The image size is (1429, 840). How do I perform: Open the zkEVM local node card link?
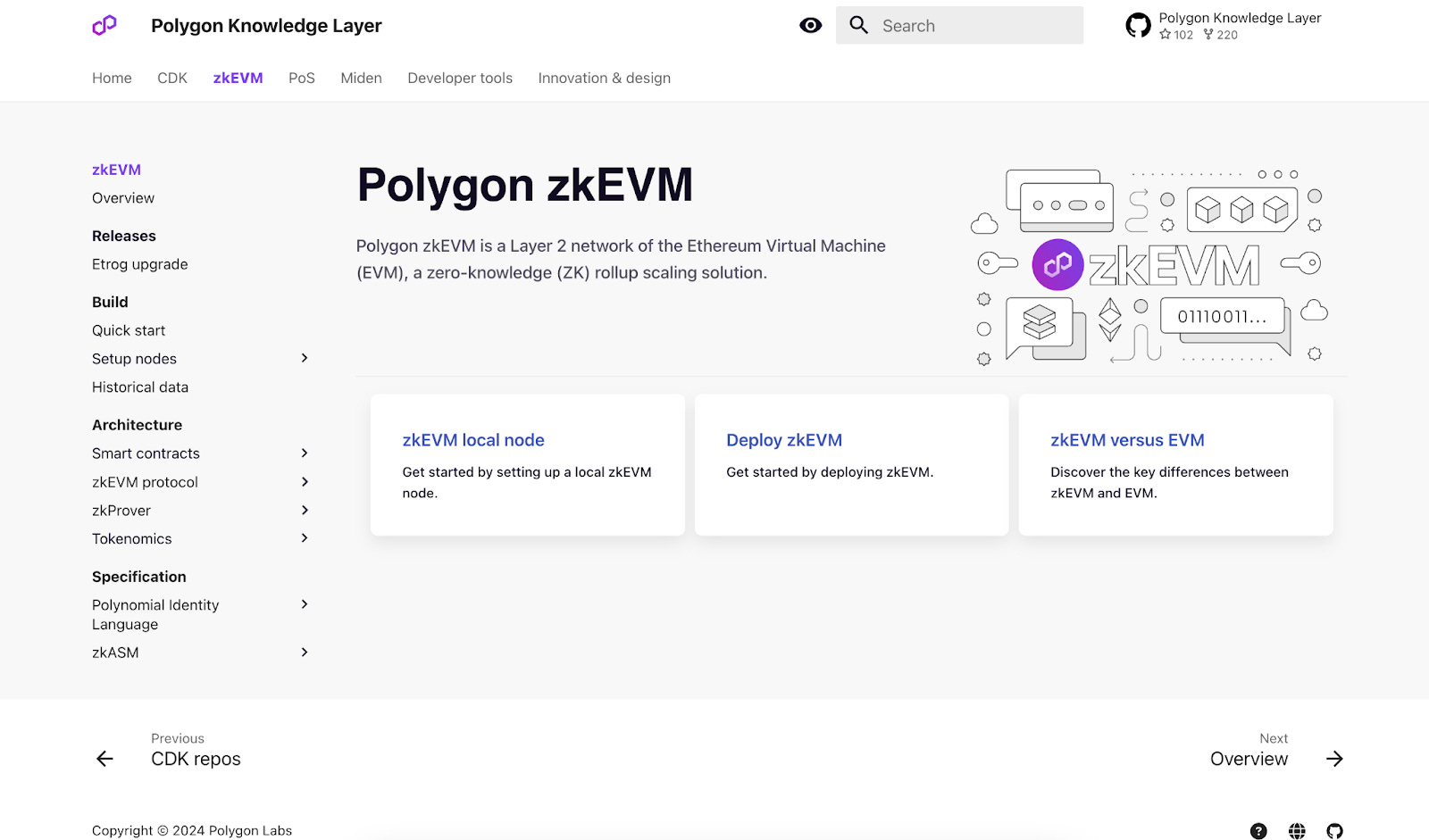coord(473,440)
